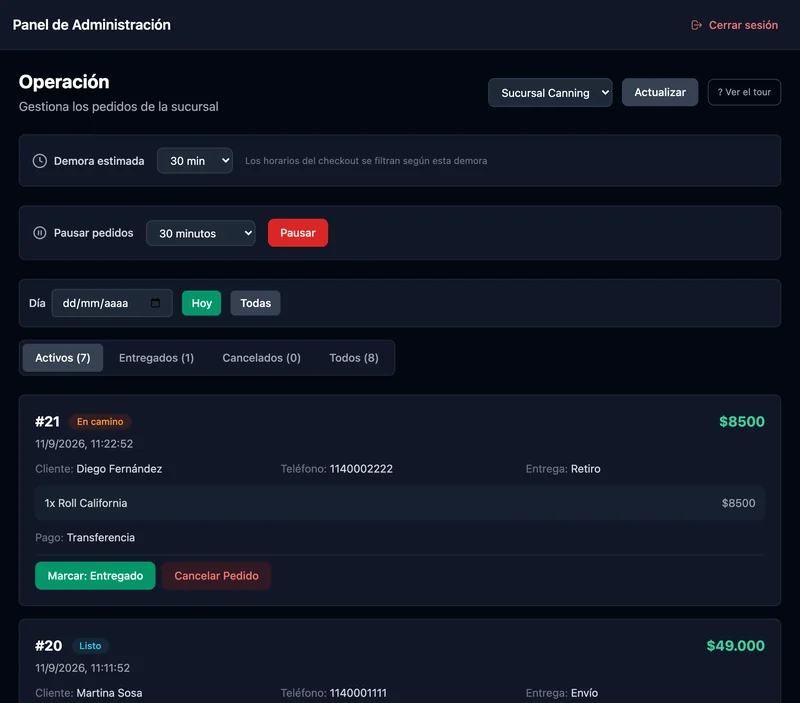Viewport: 800px width, 703px height.
Task: Click the Panel de Administración title
Action: (92, 25)
